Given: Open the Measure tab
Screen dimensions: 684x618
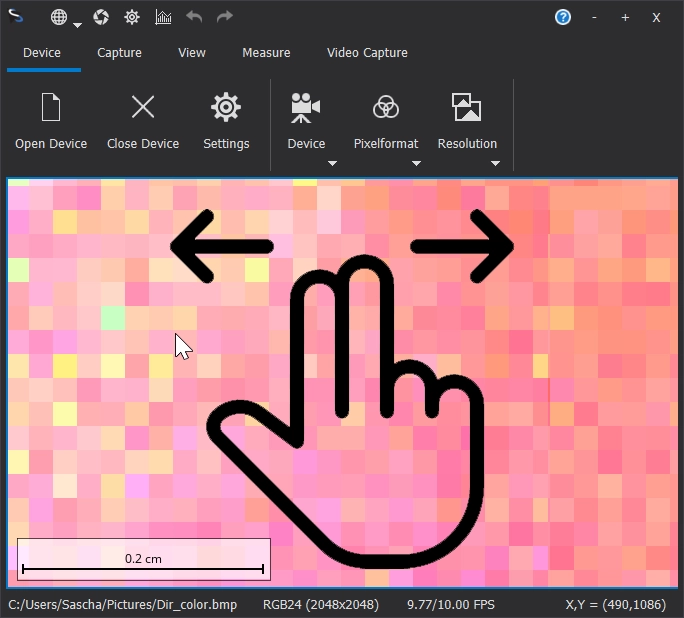Looking at the screenshot, I should pyautogui.click(x=266, y=52).
